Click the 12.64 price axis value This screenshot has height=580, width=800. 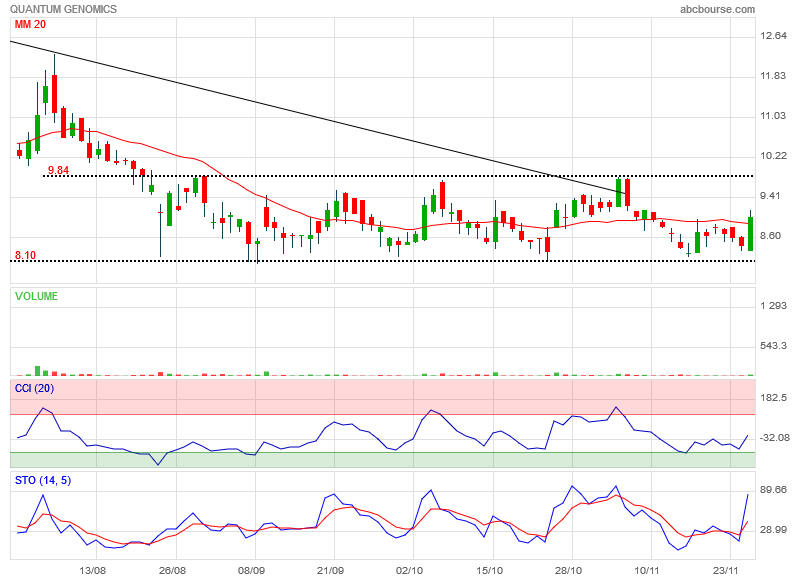point(773,36)
